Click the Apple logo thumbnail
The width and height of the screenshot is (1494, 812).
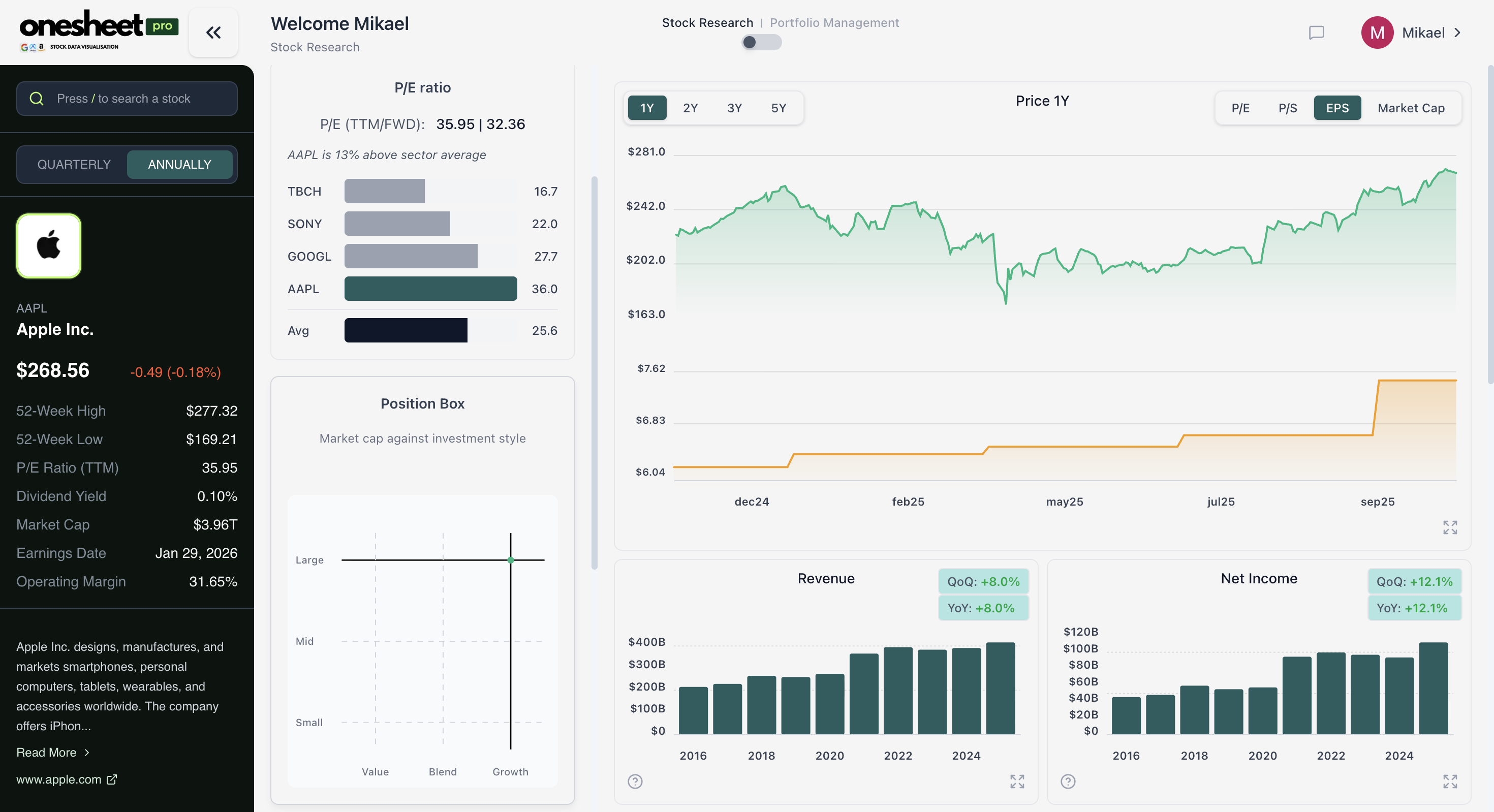click(x=49, y=246)
